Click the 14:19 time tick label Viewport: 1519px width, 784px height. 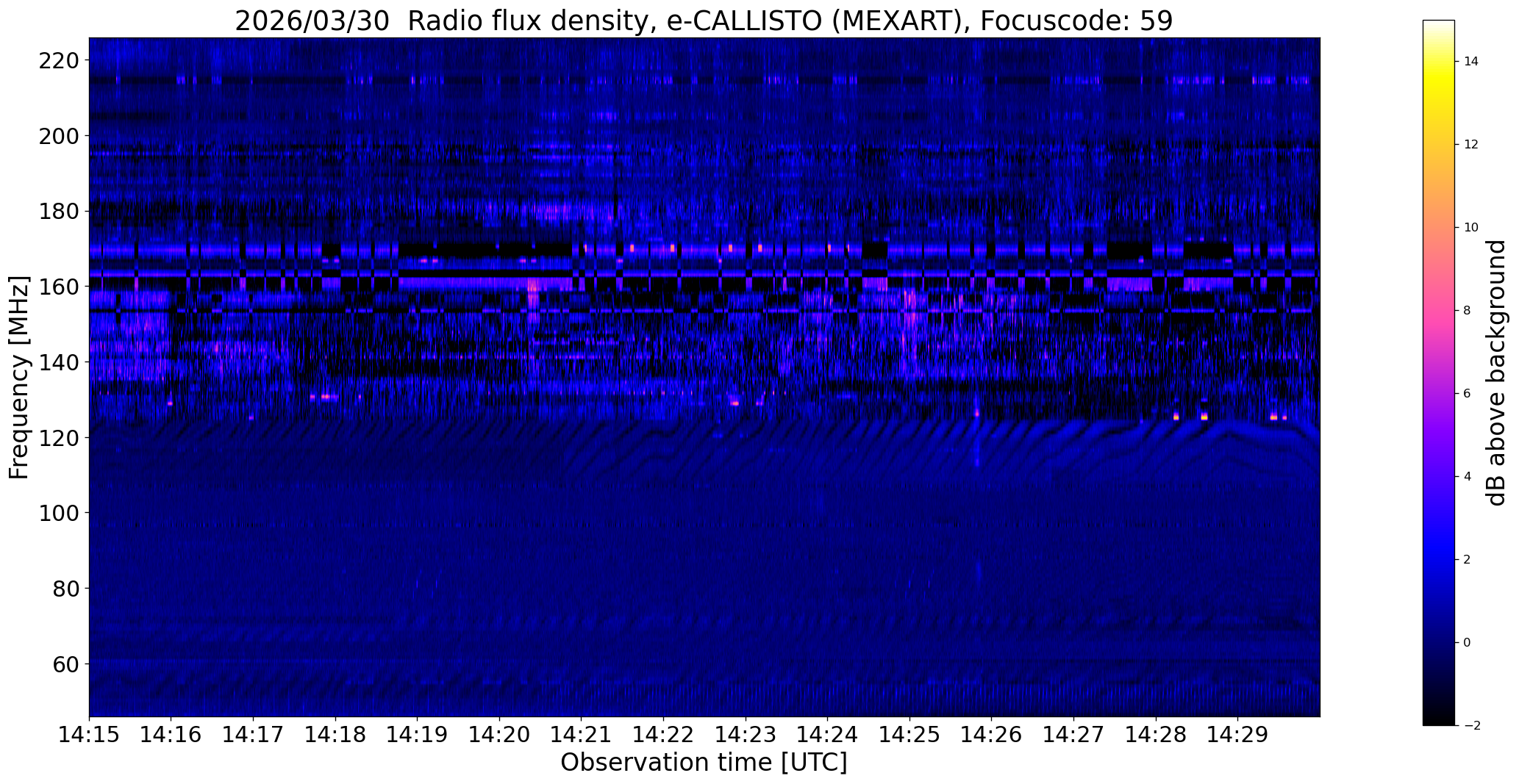point(418,735)
